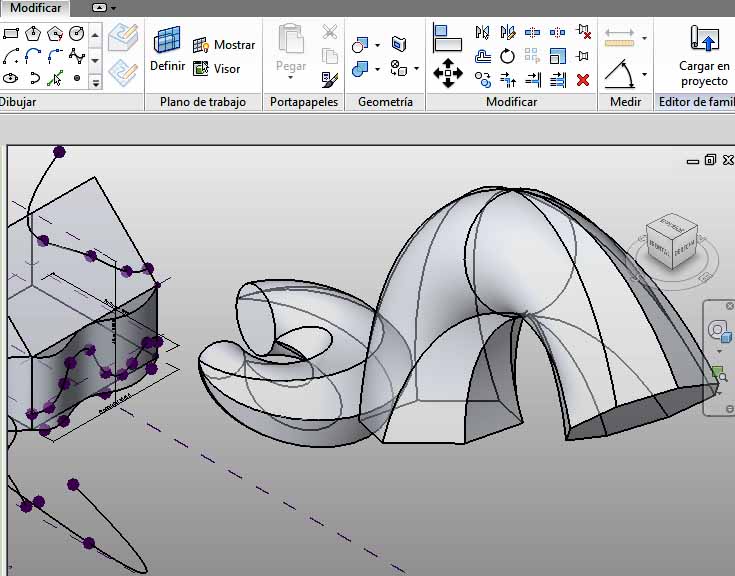Open the Modificar ribbon tab
This screenshot has width=735, height=576.
pos(35,8)
